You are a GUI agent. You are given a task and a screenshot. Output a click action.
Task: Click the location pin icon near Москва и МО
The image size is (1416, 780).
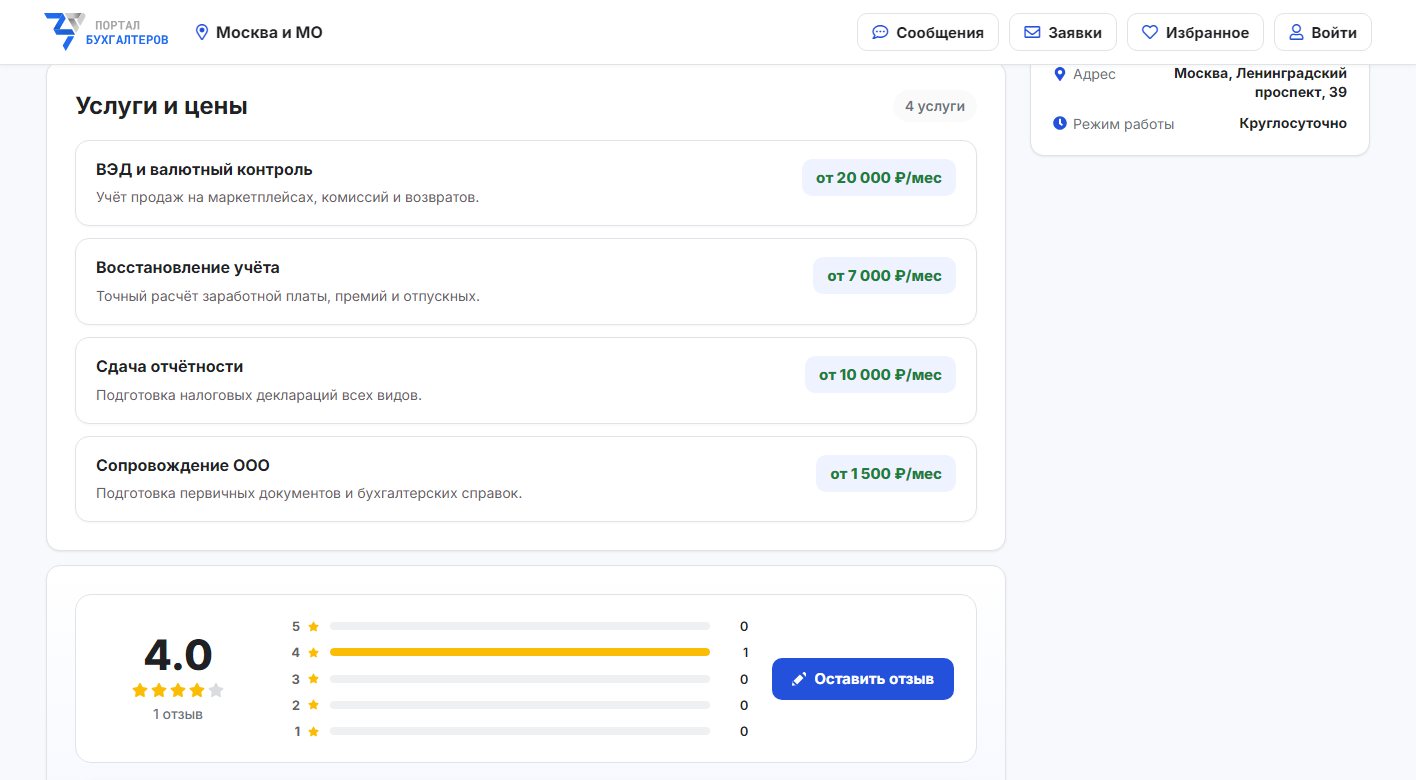[201, 32]
